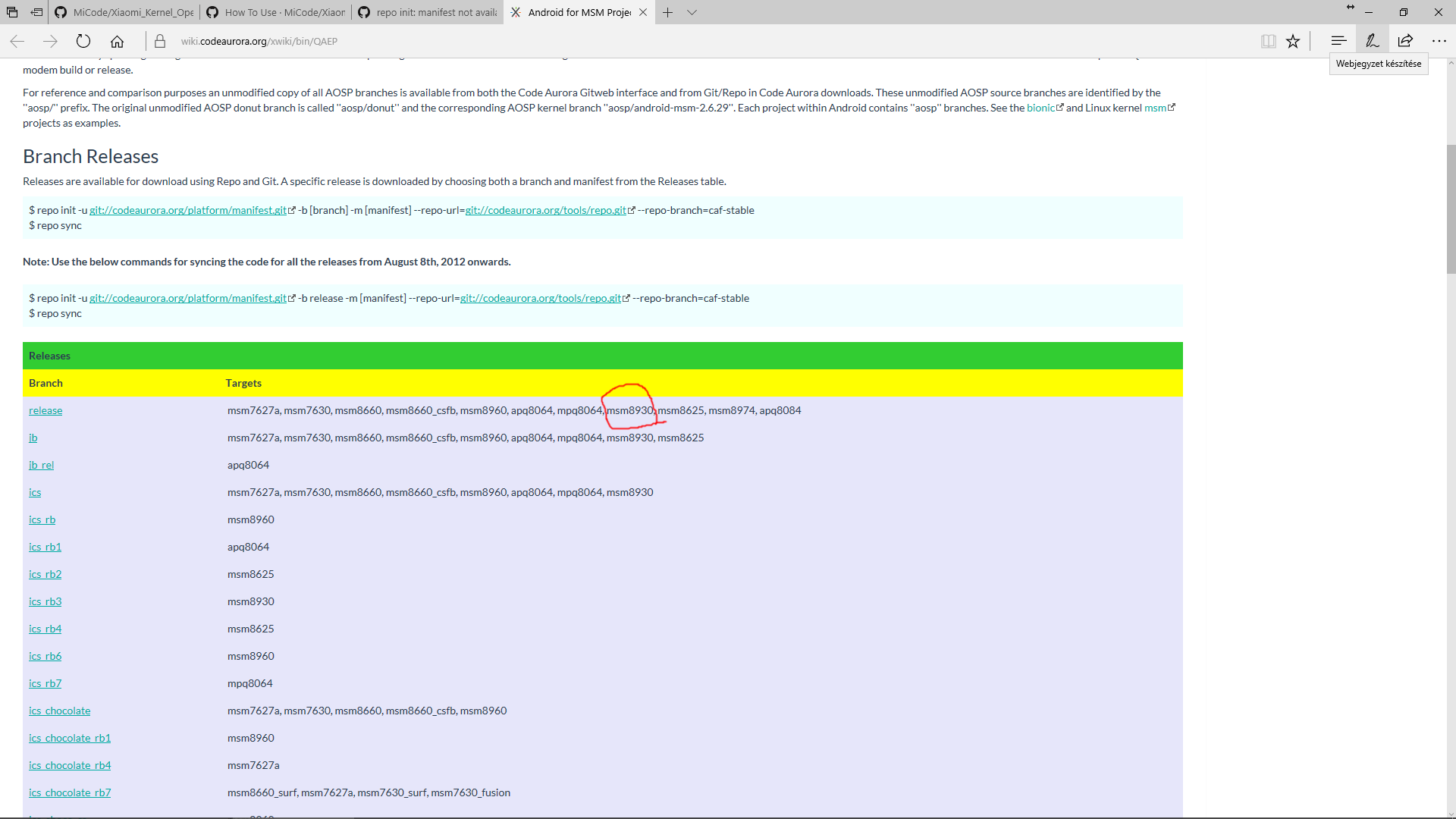Reload the current wiki page
Image resolution: width=1456 pixels, height=819 pixels.
click(x=83, y=41)
